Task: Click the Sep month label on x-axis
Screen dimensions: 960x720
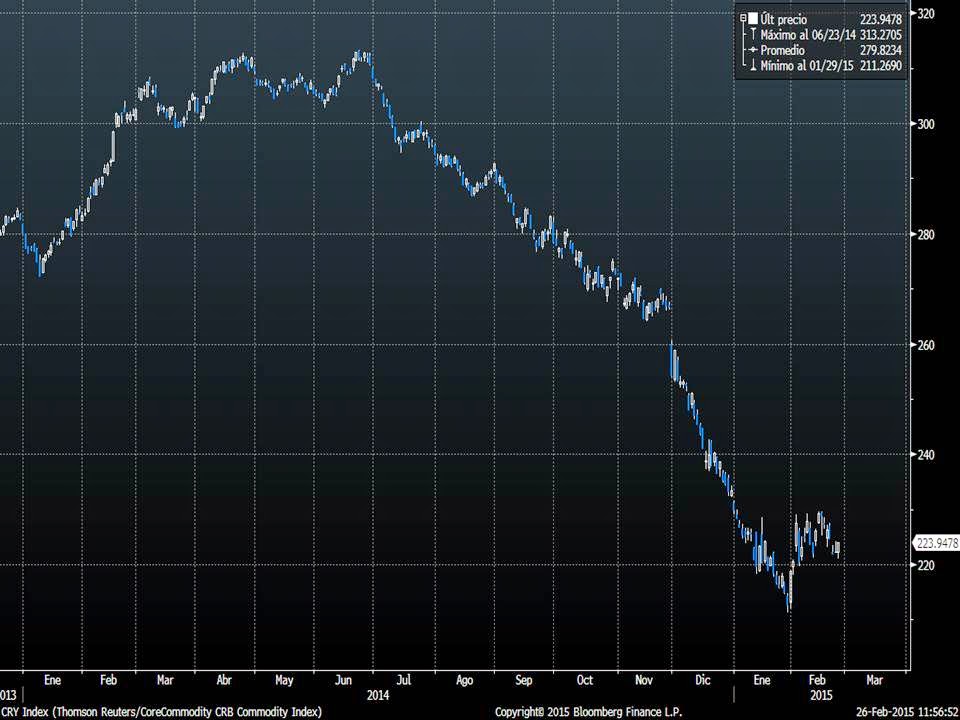Action: click(x=523, y=680)
